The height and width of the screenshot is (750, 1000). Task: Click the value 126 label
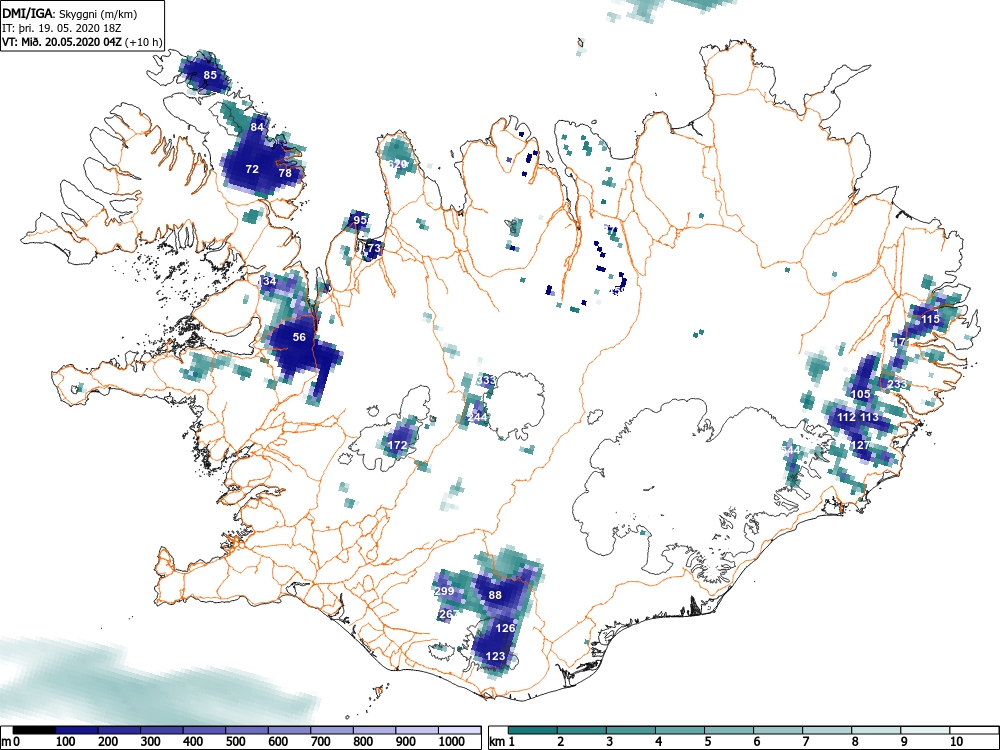[505, 628]
